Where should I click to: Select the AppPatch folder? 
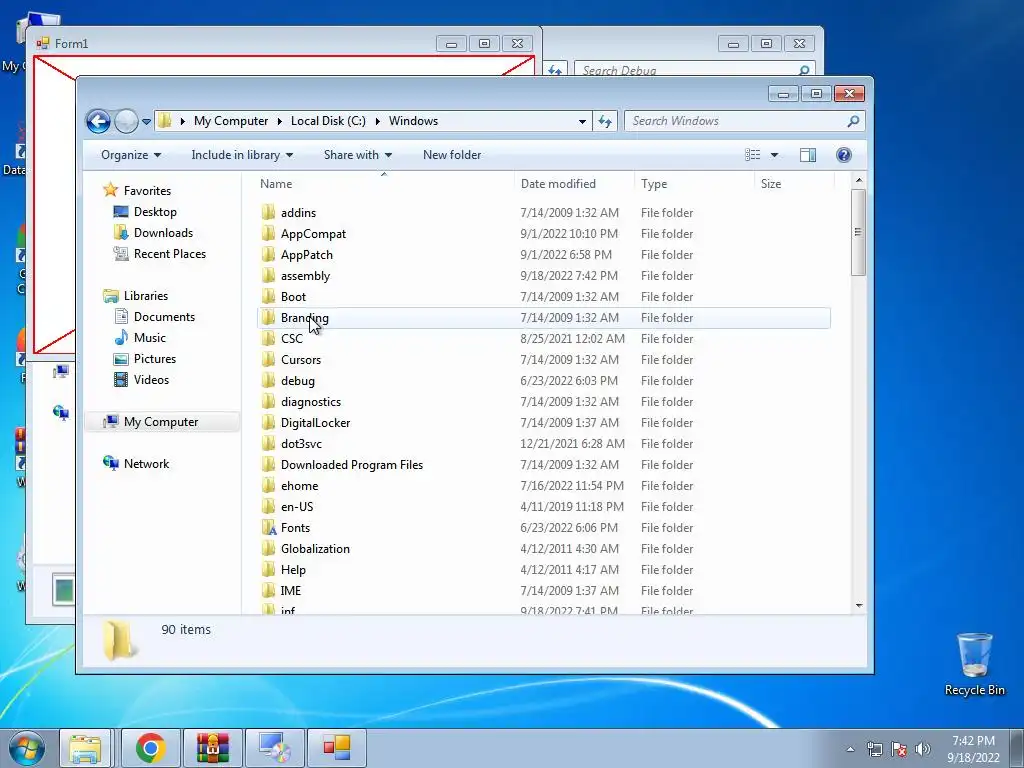pos(306,255)
